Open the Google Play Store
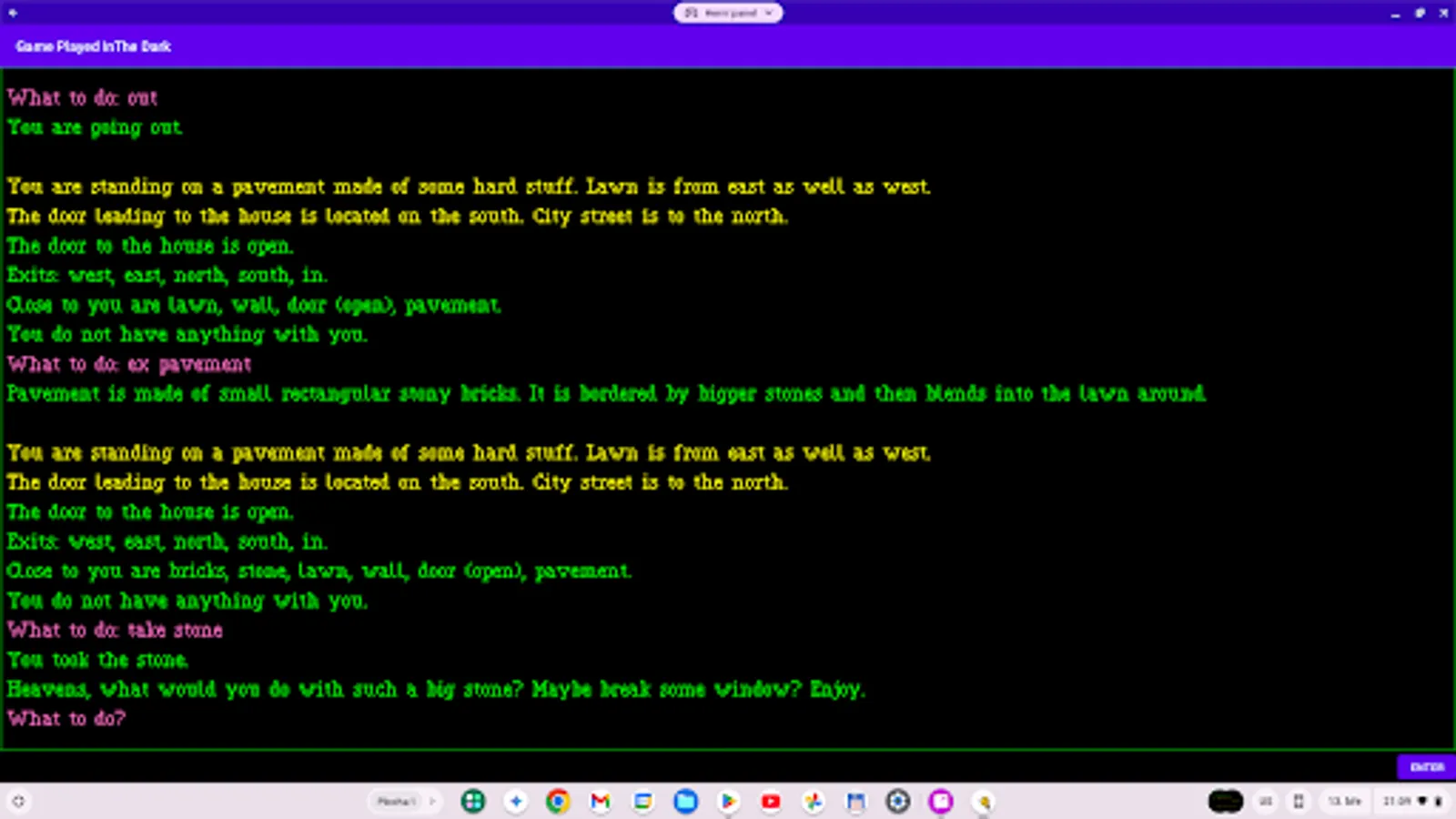This screenshot has width=1456, height=819. pos(728,802)
